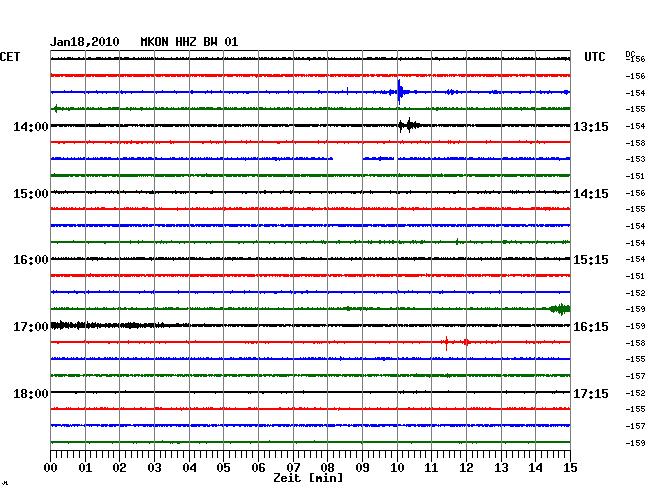The width and height of the screenshot is (650, 494).
Task: Click the 05 minute axis label
Action: click(223, 468)
